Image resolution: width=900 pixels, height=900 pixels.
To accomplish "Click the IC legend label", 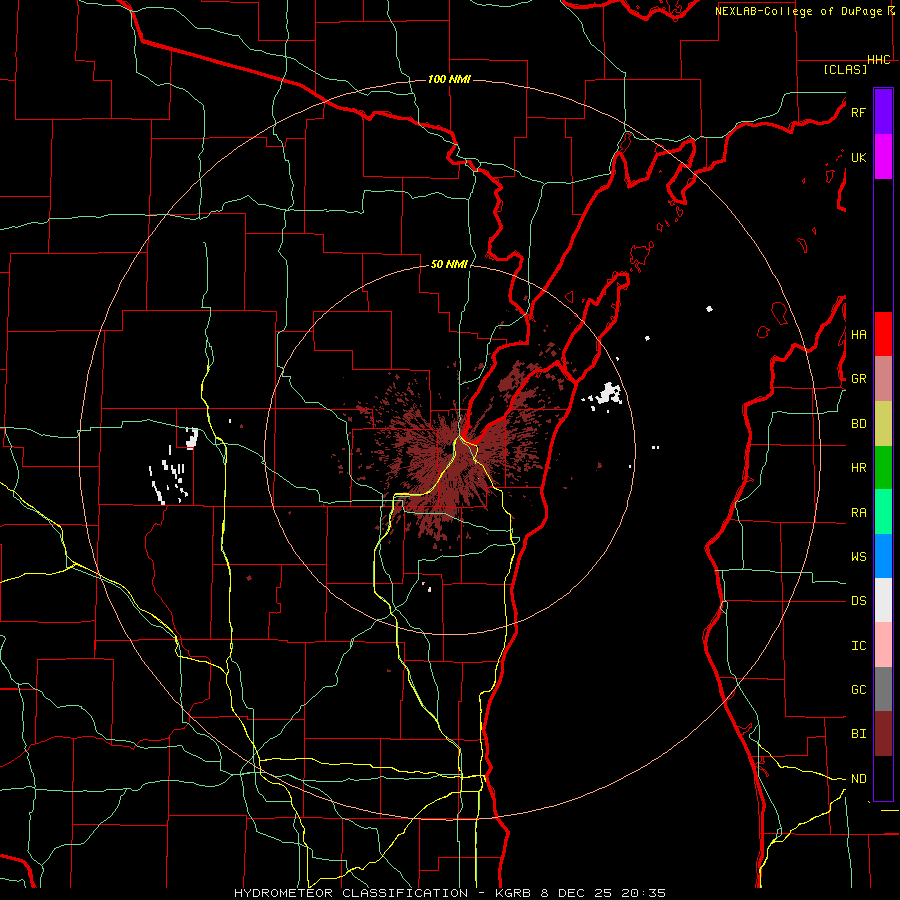I will pyautogui.click(x=858, y=646).
